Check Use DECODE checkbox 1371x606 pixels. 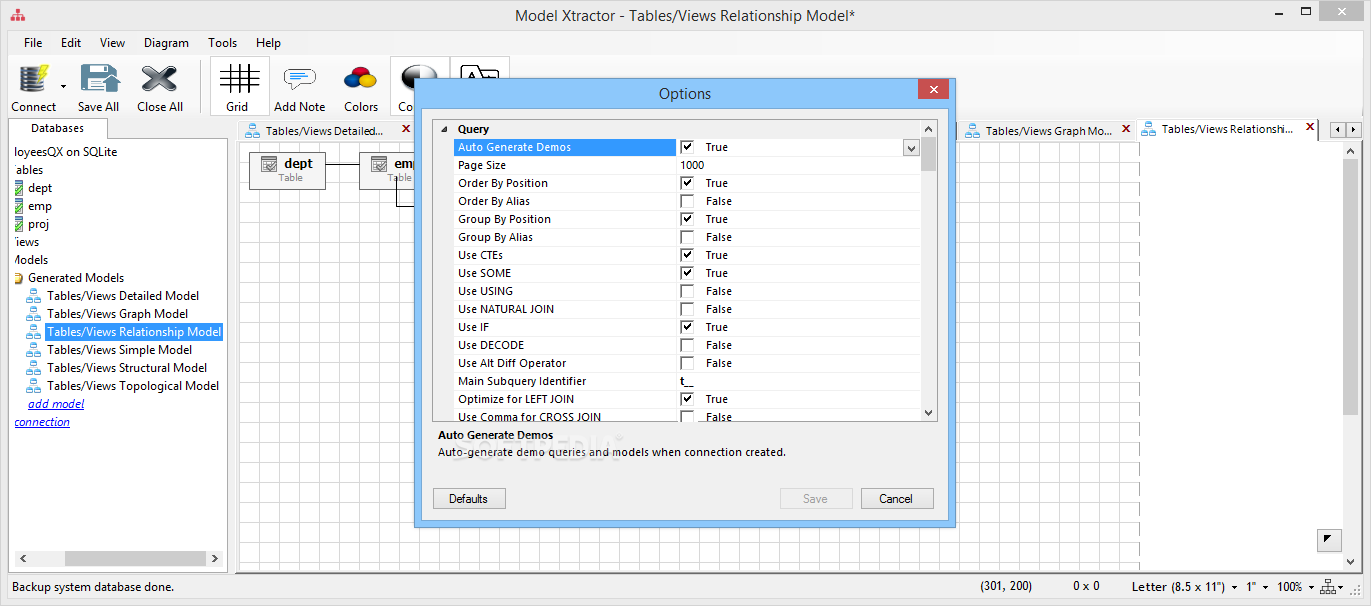[687, 345]
